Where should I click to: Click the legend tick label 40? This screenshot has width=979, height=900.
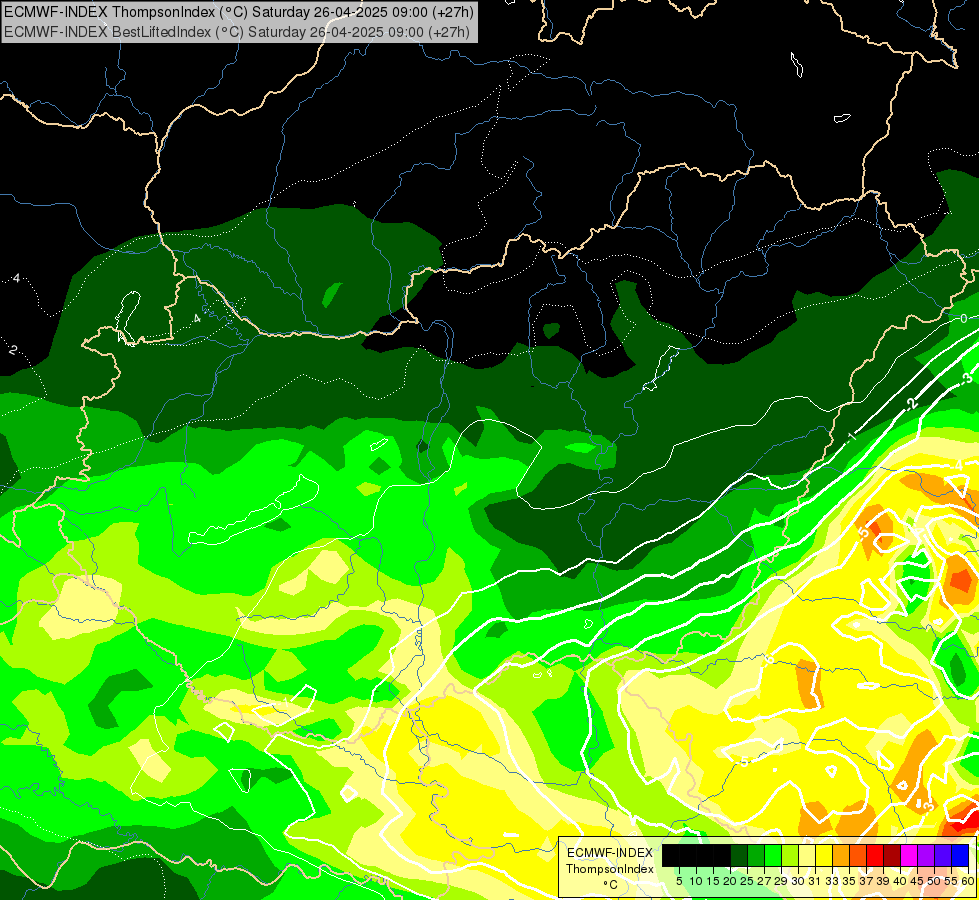tap(900, 881)
